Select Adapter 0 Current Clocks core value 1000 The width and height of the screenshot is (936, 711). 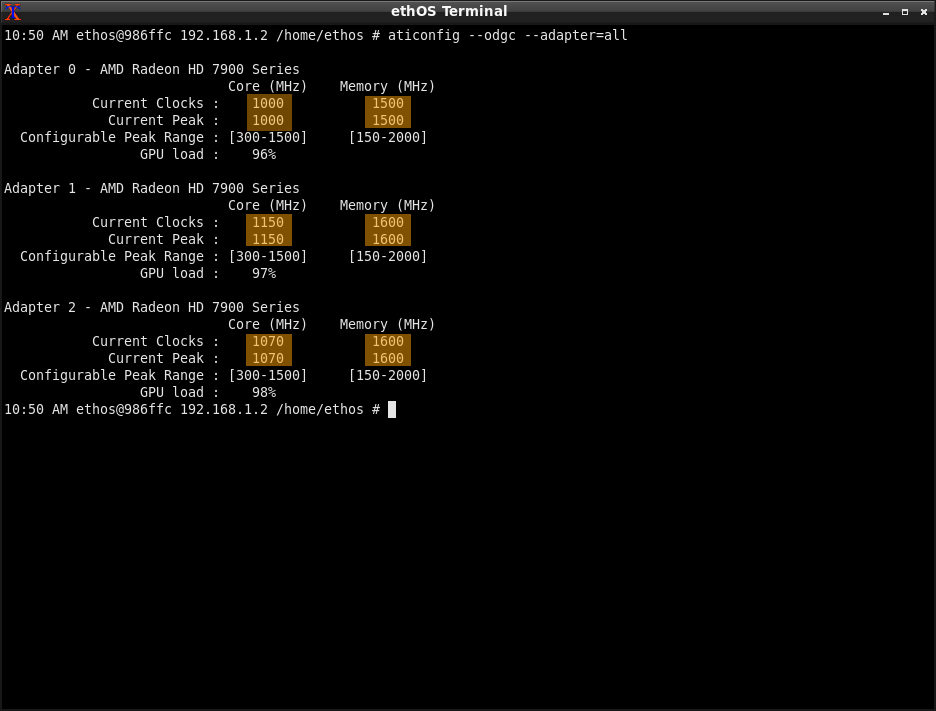[269, 103]
